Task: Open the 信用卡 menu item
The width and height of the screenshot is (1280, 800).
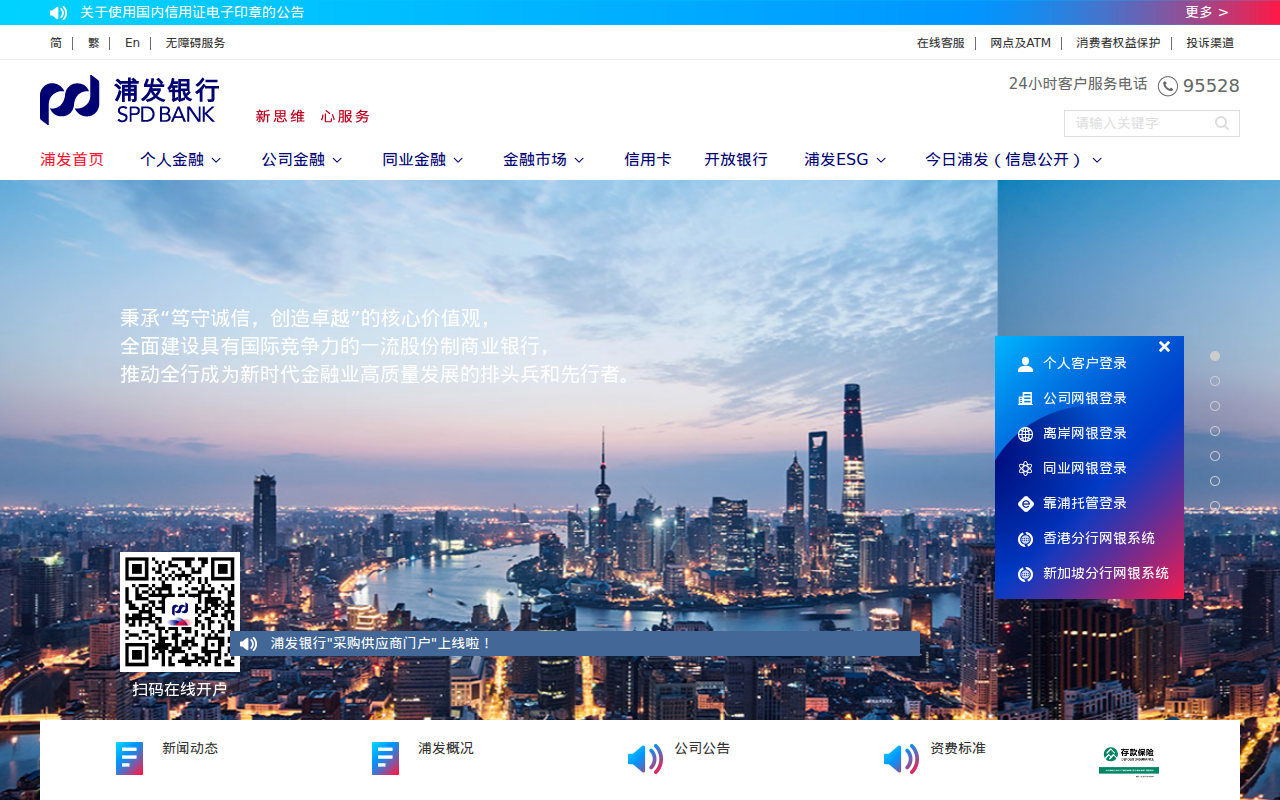Action: pyautogui.click(x=648, y=160)
